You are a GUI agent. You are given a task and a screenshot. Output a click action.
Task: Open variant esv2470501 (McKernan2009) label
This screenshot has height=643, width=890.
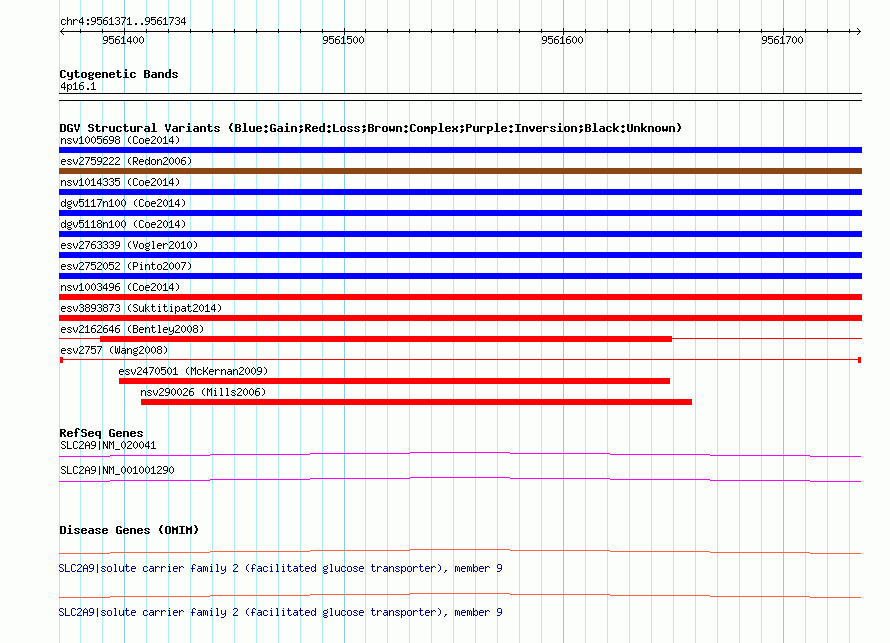[193, 371]
